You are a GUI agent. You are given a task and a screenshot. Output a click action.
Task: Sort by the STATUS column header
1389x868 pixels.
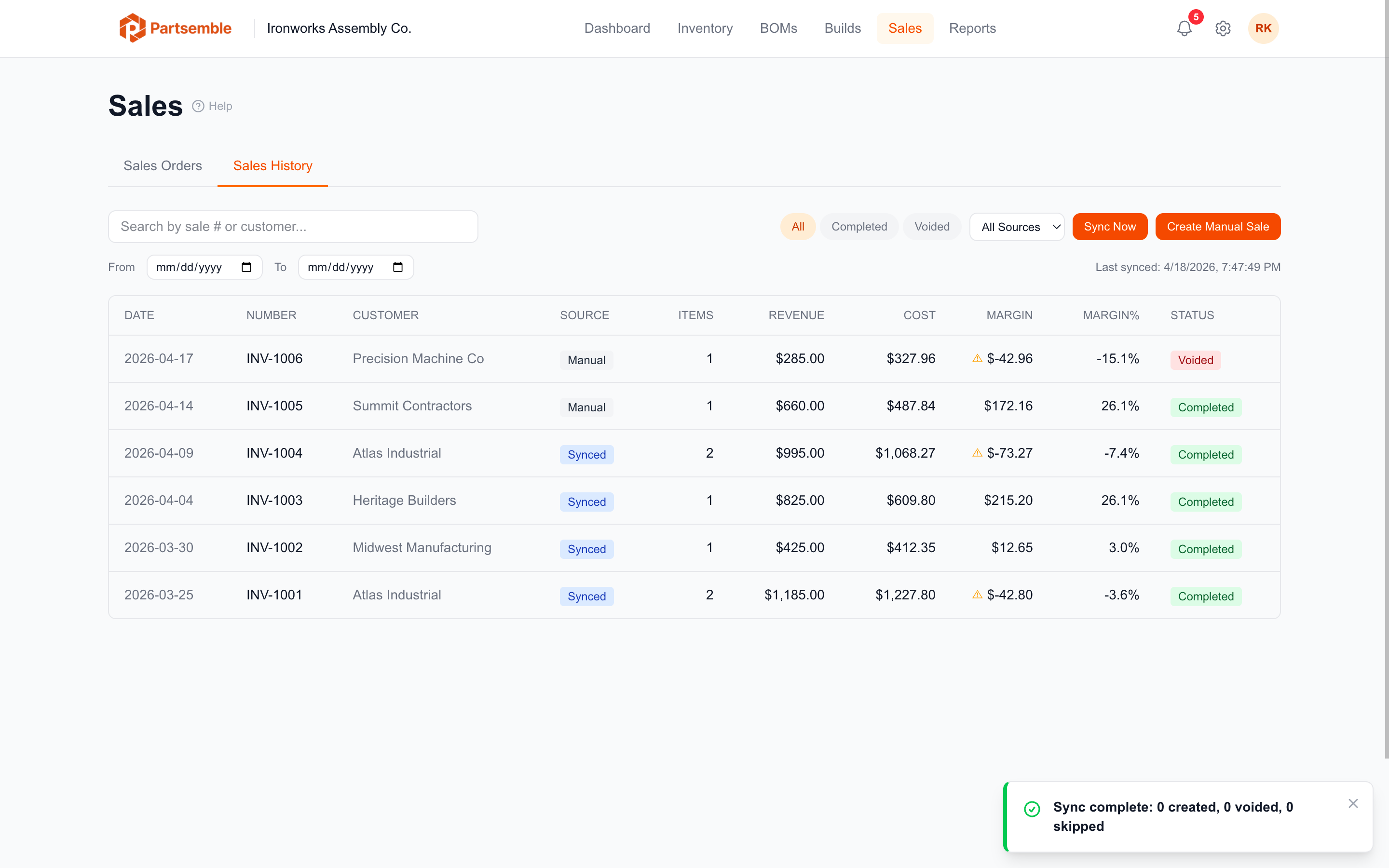pos(1192,315)
